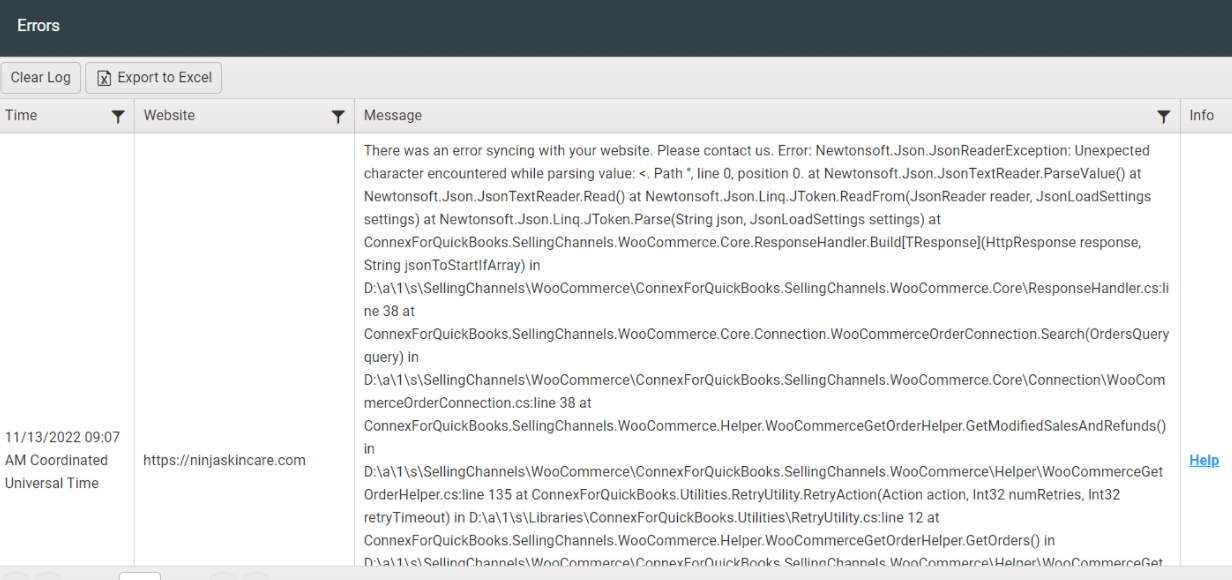The height and width of the screenshot is (580, 1232).
Task: Open the Message column filter
Action: point(1164,116)
